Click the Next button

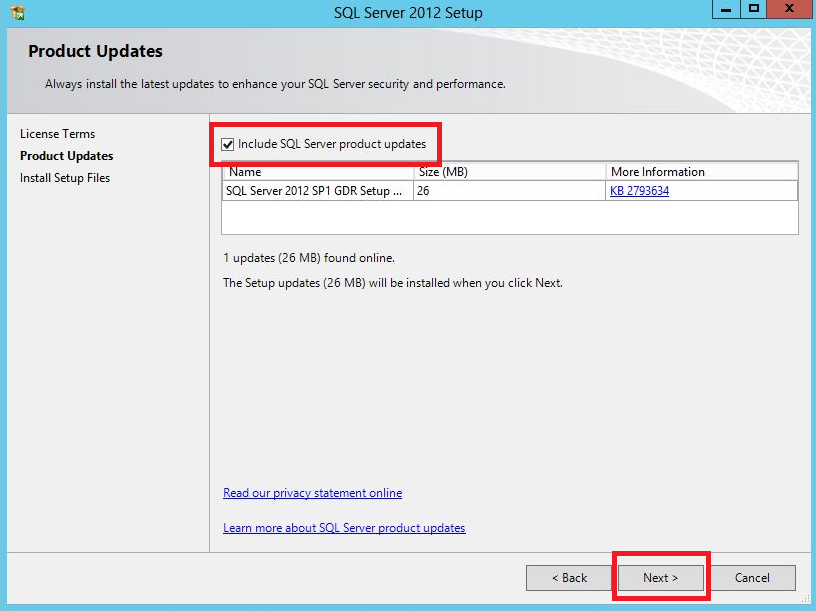pyautogui.click(x=660, y=578)
